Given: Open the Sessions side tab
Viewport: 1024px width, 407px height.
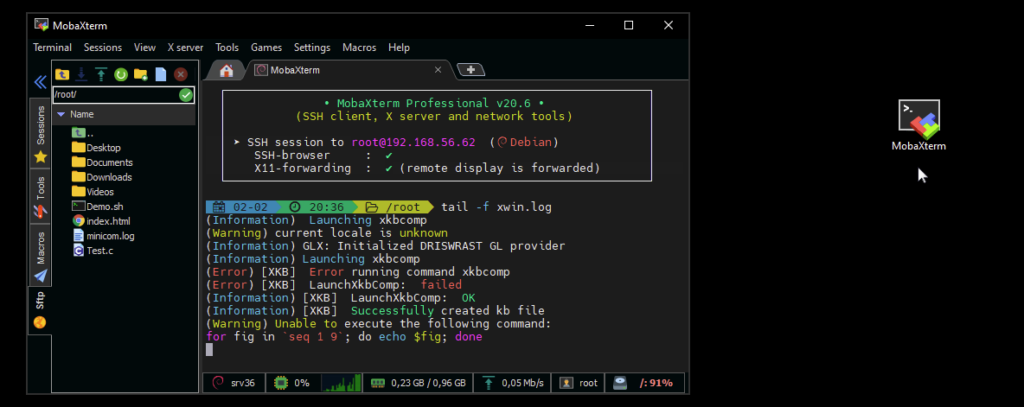Looking at the screenshot, I should click(x=40, y=133).
